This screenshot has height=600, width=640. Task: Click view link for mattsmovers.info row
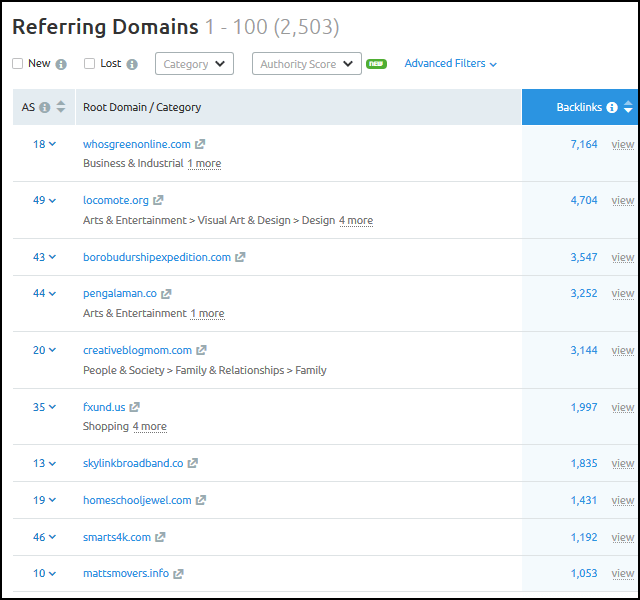(x=623, y=574)
